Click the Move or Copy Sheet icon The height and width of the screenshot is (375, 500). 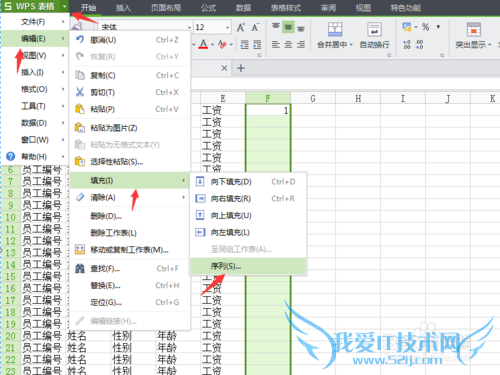pyautogui.click(x=80, y=249)
